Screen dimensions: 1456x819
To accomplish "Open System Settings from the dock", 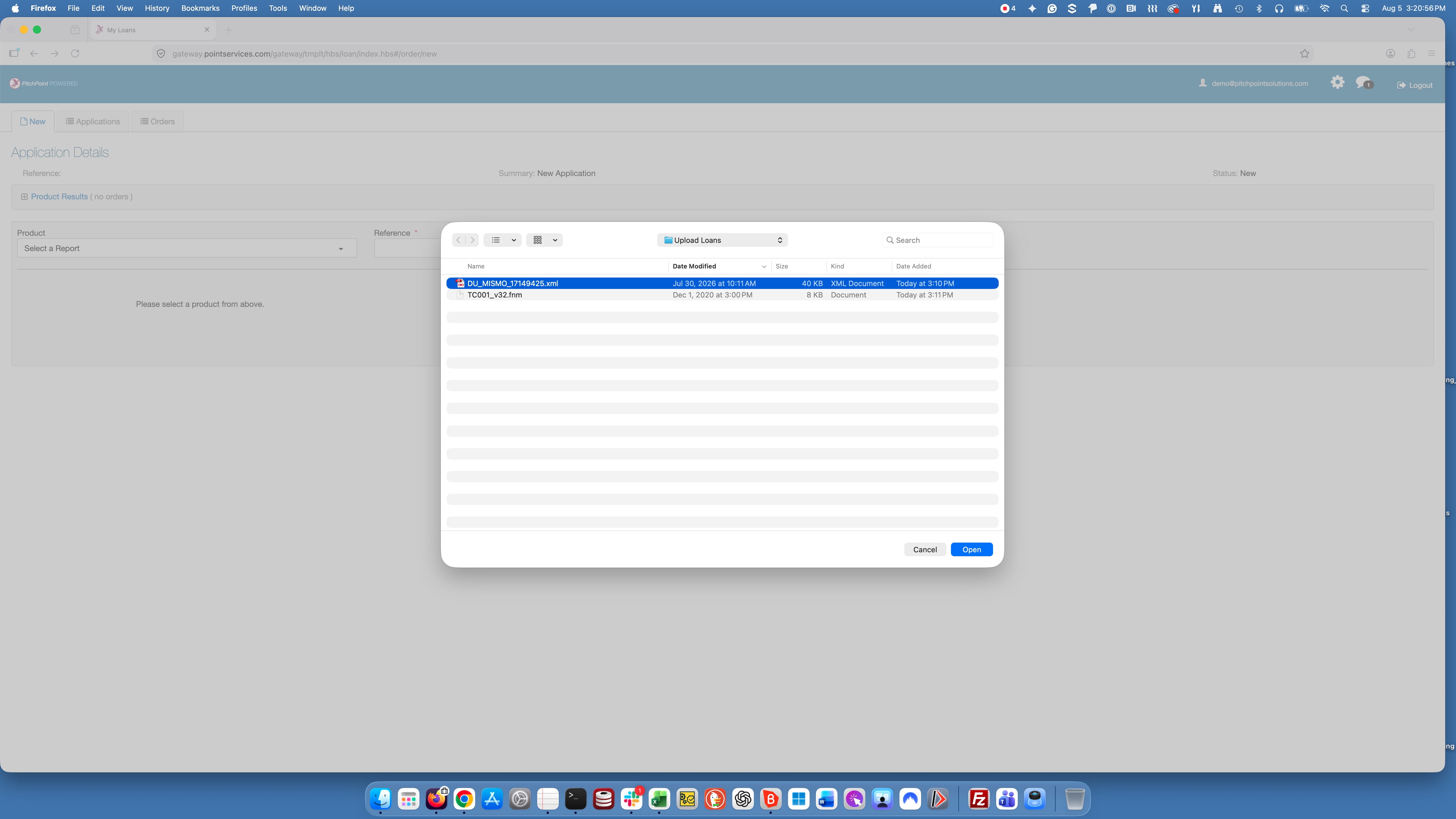I will 520,799.
